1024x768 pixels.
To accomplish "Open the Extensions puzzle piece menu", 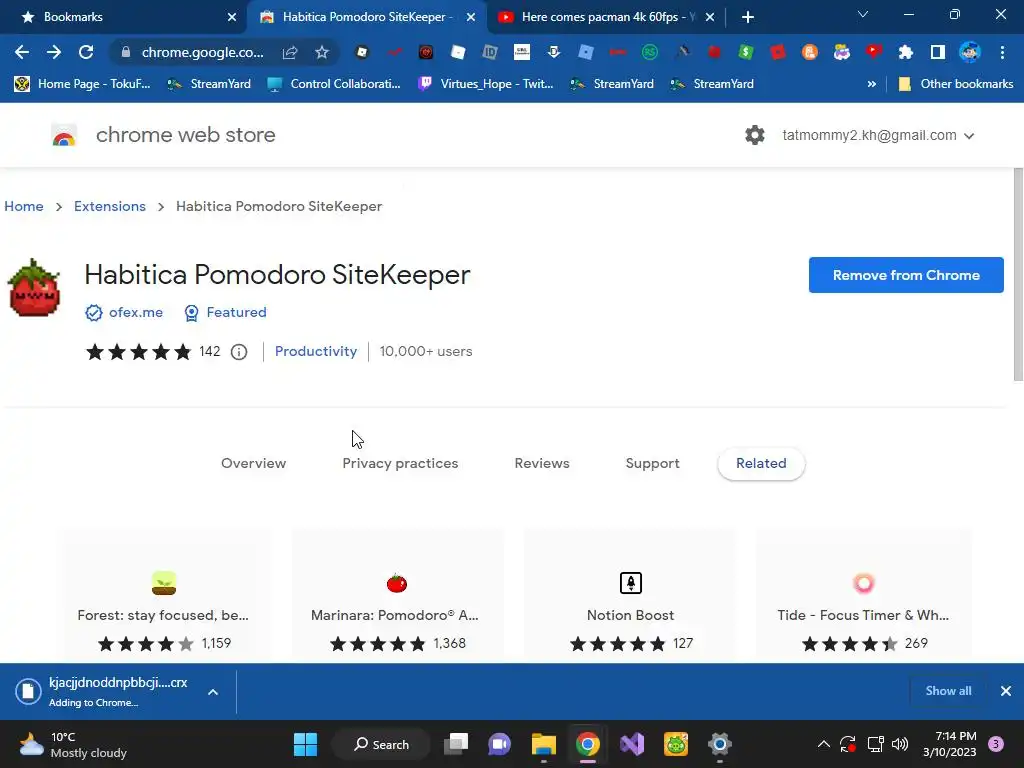I will 906,52.
